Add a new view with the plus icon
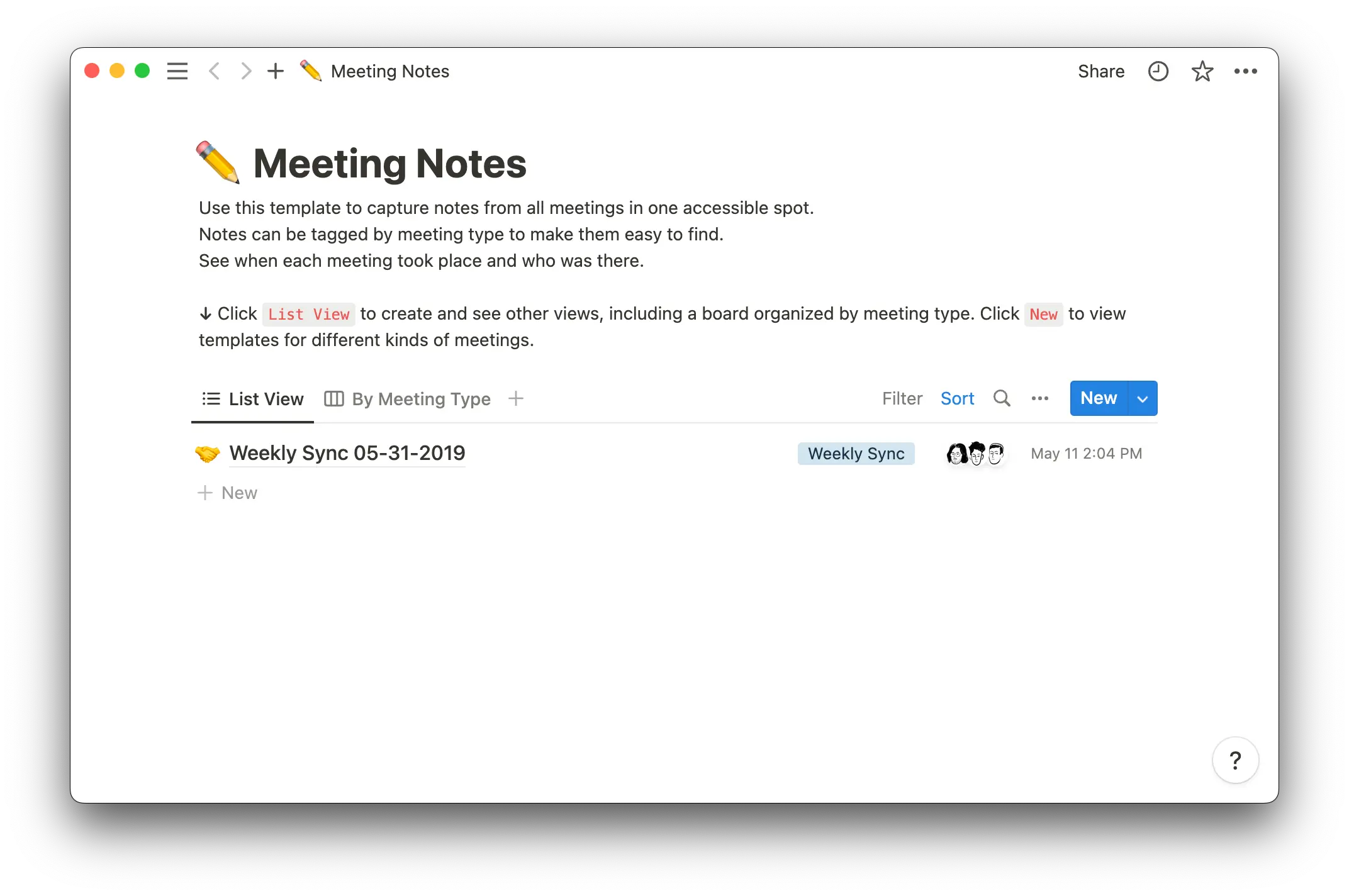Image resolution: width=1349 pixels, height=896 pixels. pyautogui.click(x=515, y=398)
